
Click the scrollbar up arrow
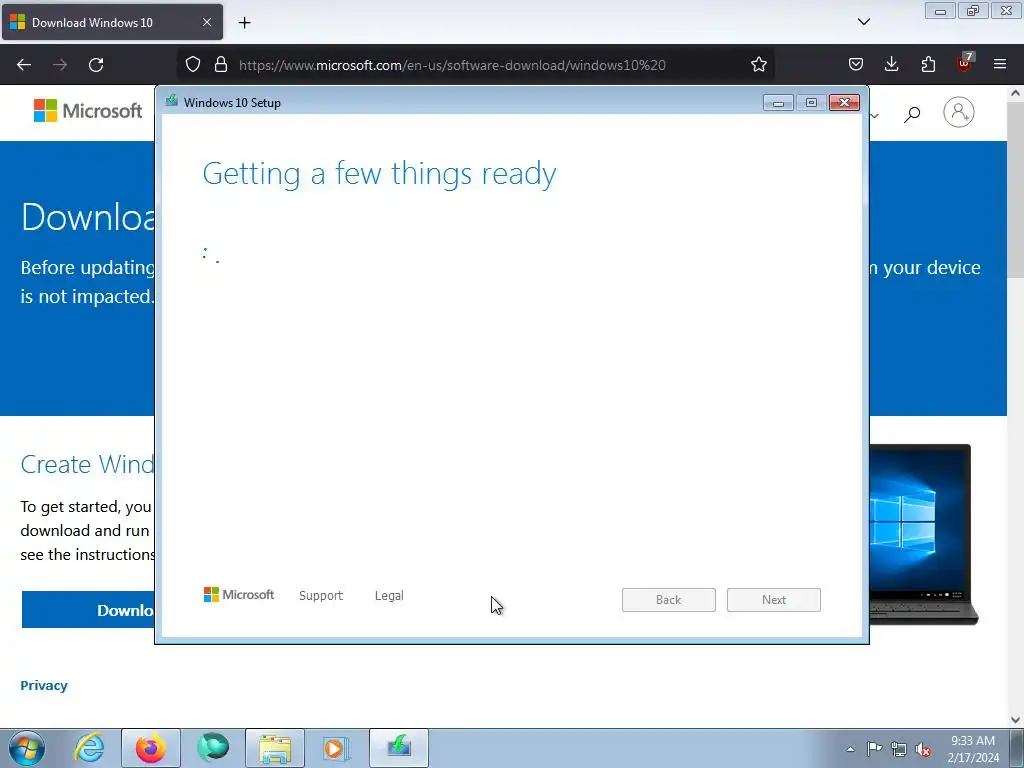click(1015, 93)
